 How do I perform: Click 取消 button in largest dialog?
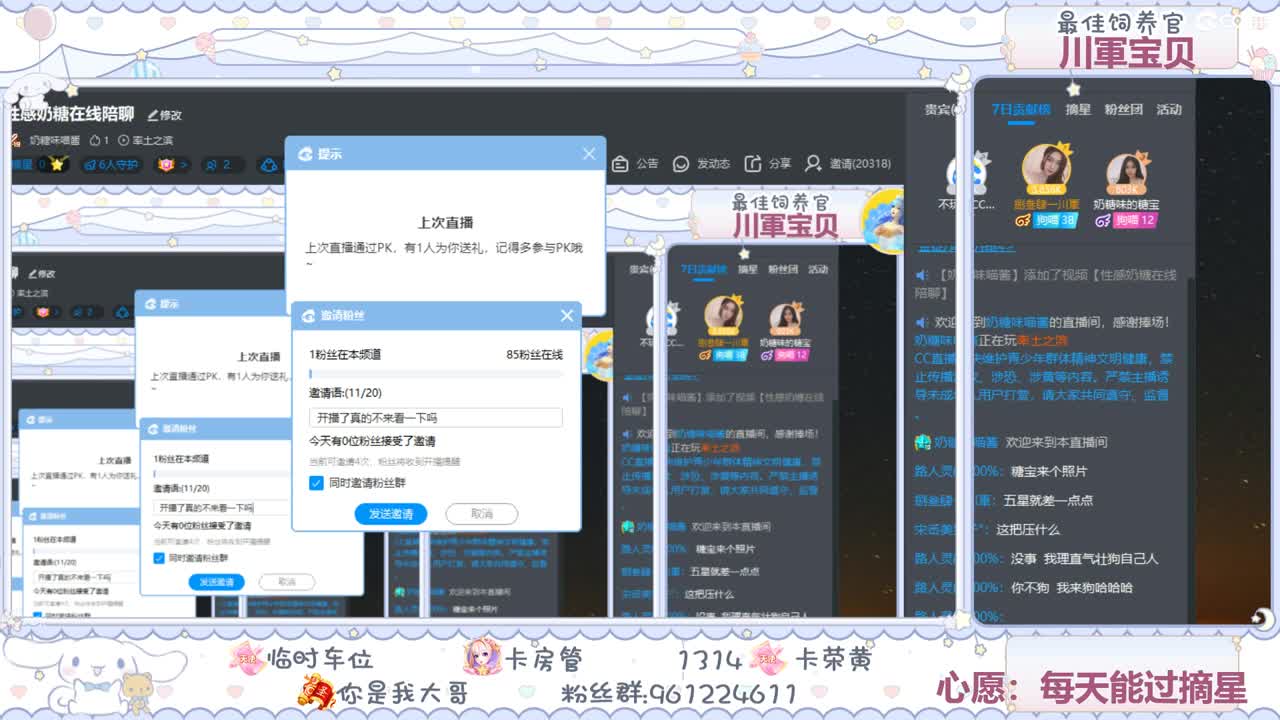[x=482, y=514]
